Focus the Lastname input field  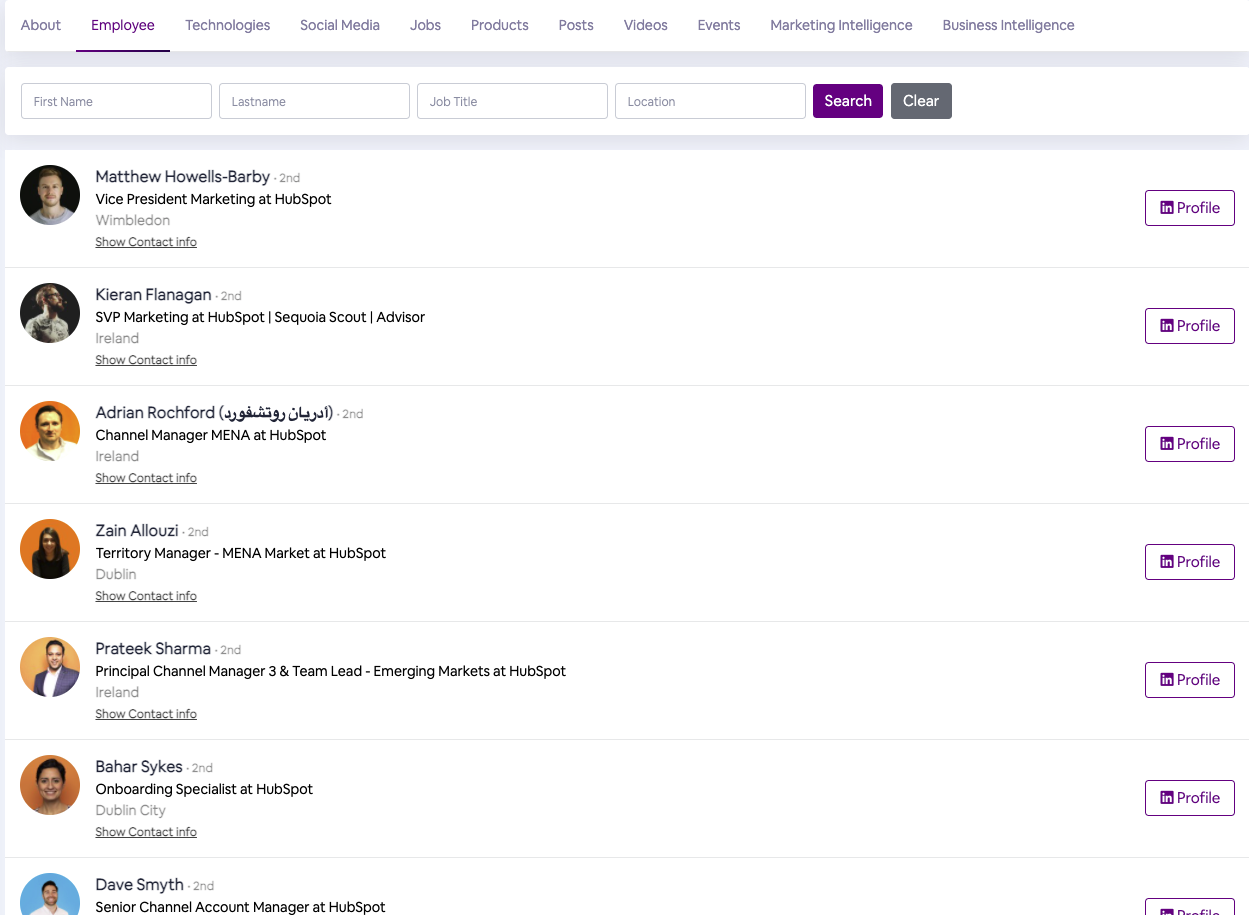click(x=314, y=101)
